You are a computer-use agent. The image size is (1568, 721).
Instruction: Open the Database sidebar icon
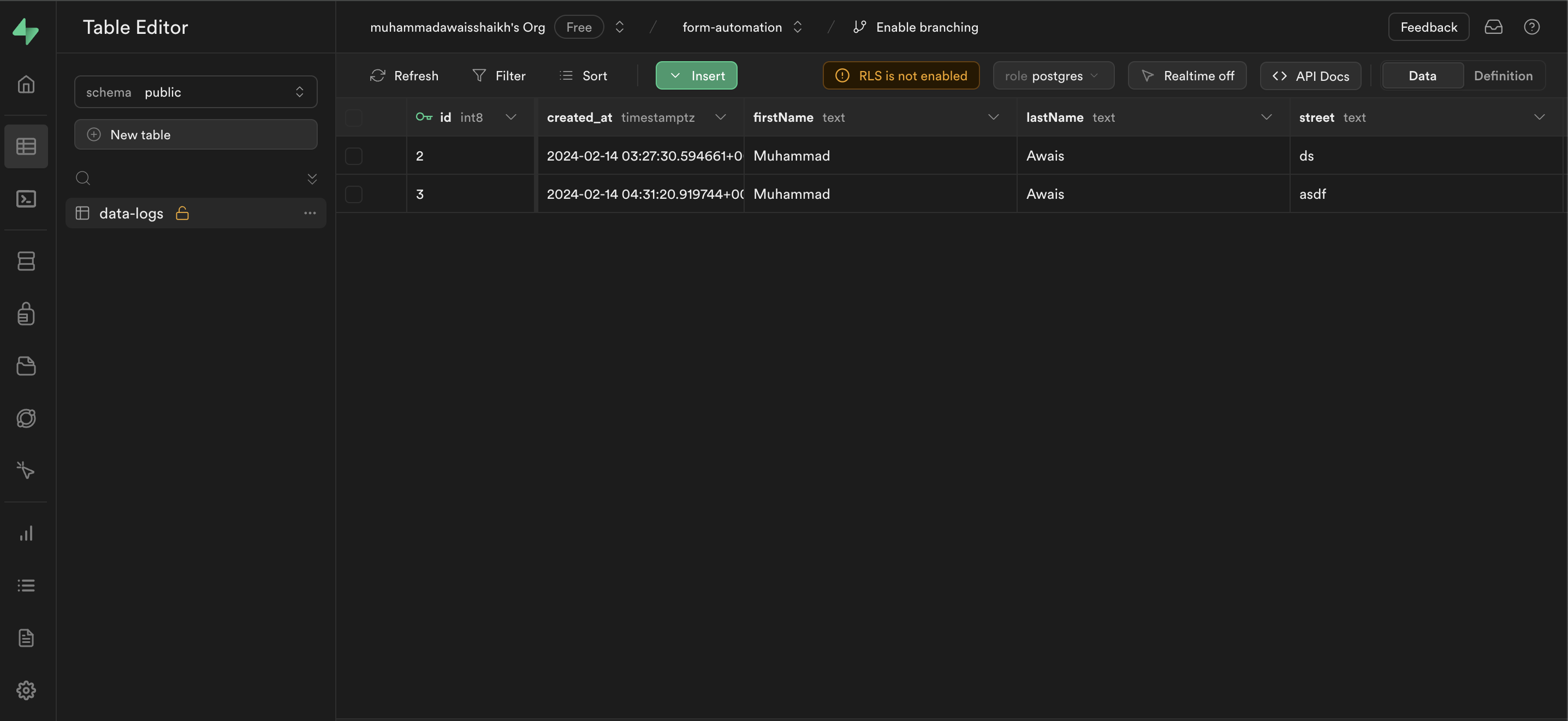[x=26, y=261]
